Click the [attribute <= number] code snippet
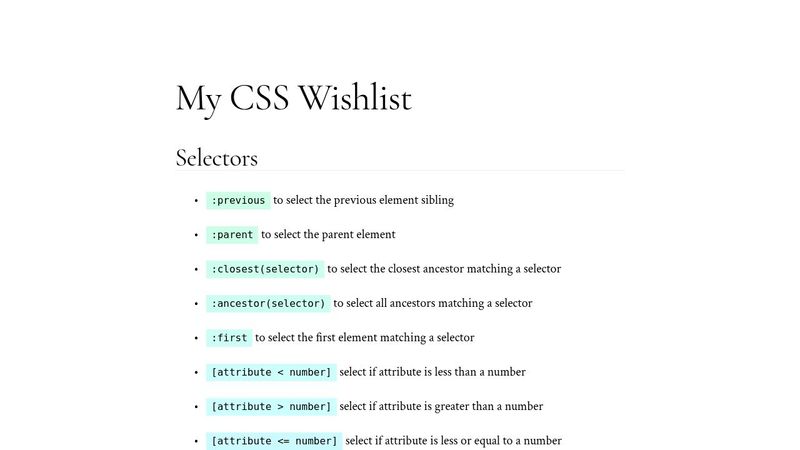 pos(274,441)
